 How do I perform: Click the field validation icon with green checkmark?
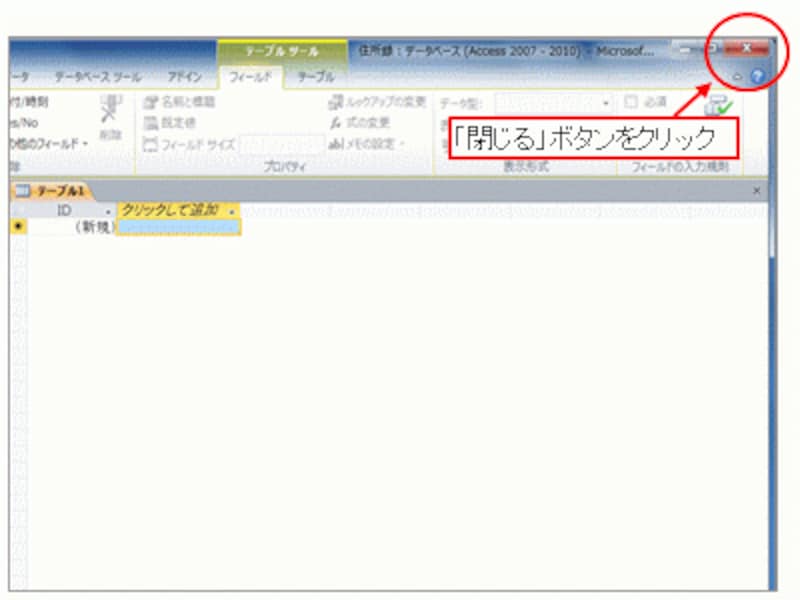point(718,106)
